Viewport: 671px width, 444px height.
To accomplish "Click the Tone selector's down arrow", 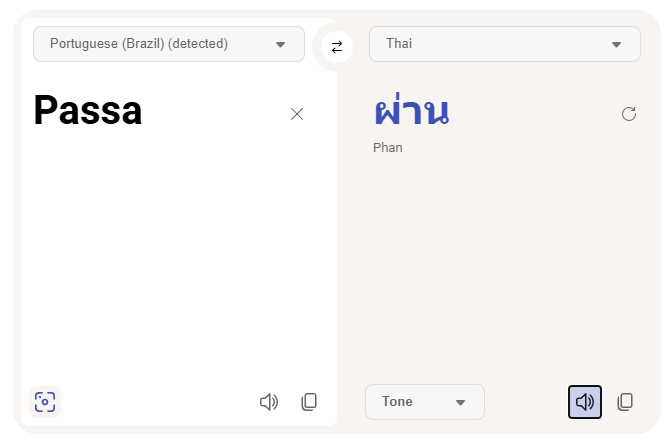I will coord(460,402).
